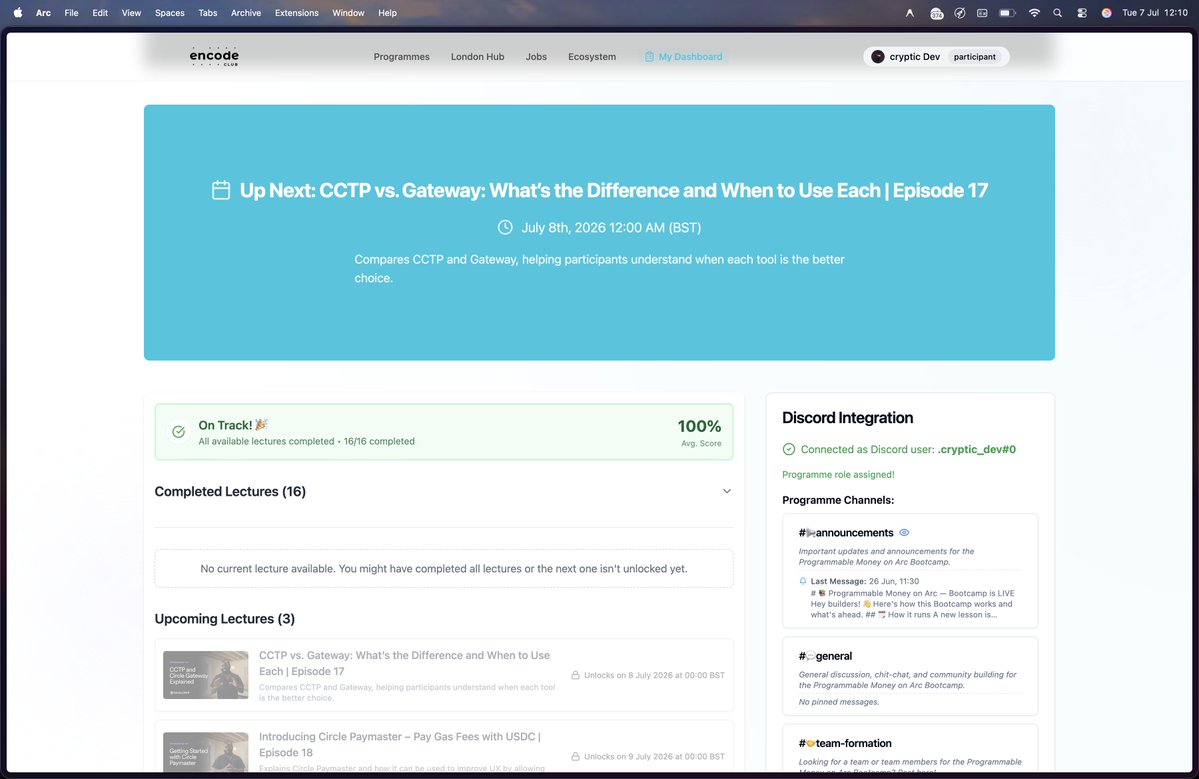
Task: Open the CCTP vs. Gateway lecture thumbnail
Action: tap(206, 675)
